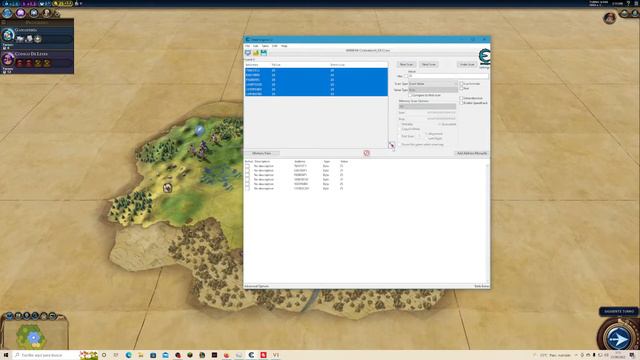Toggle Pause the game while scanning
Image resolution: width=640 pixels, height=360 pixels.
tap(400, 144)
